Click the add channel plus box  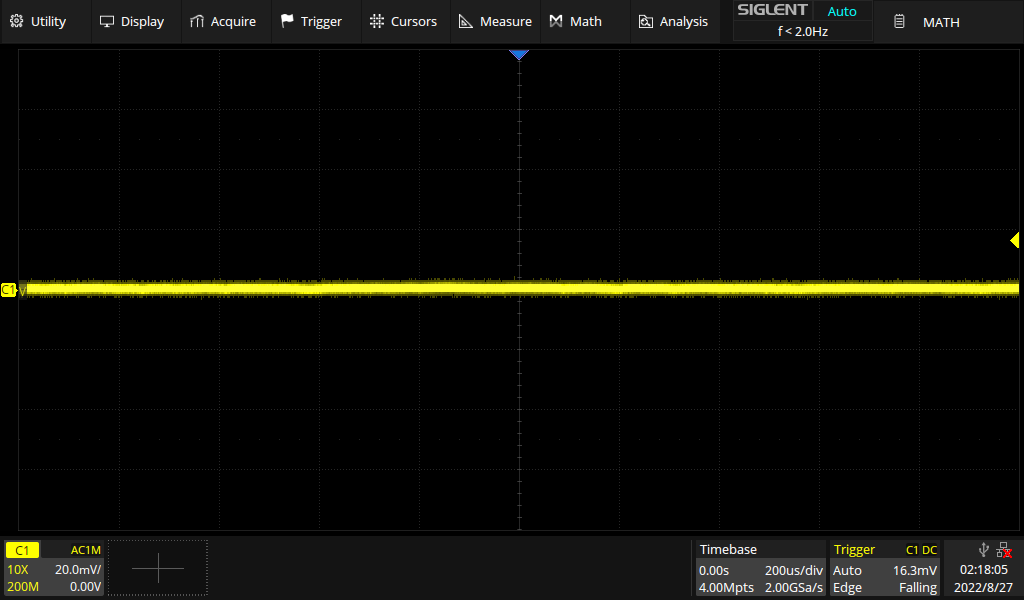coord(157,568)
